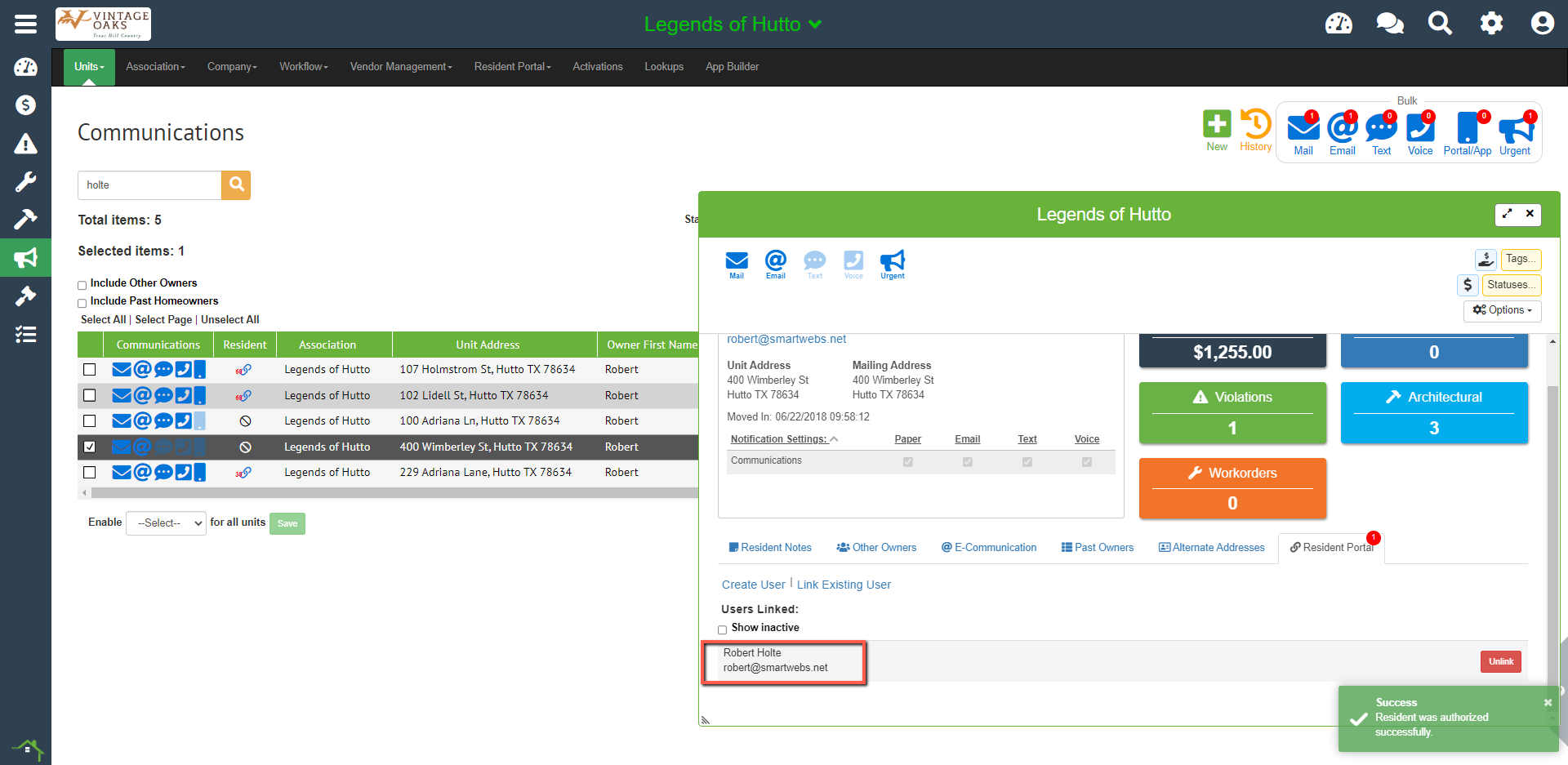Click the Create User link
Image resolution: width=1568 pixels, height=765 pixels.
pyautogui.click(x=753, y=585)
